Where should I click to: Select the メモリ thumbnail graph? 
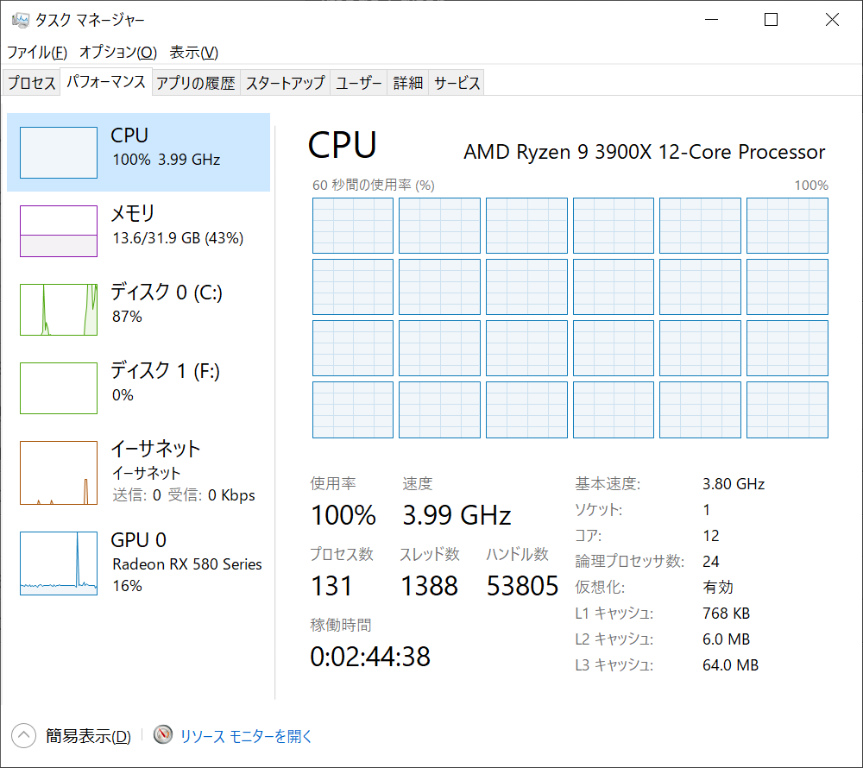pyautogui.click(x=58, y=231)
